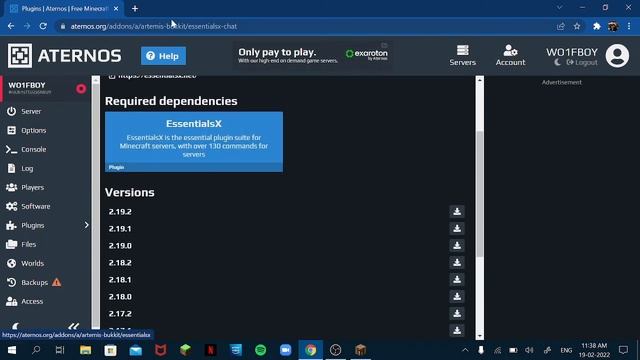Screen dimensions: 640x360
Task: Open the Chrome three-dot menu
Action: 629,26
